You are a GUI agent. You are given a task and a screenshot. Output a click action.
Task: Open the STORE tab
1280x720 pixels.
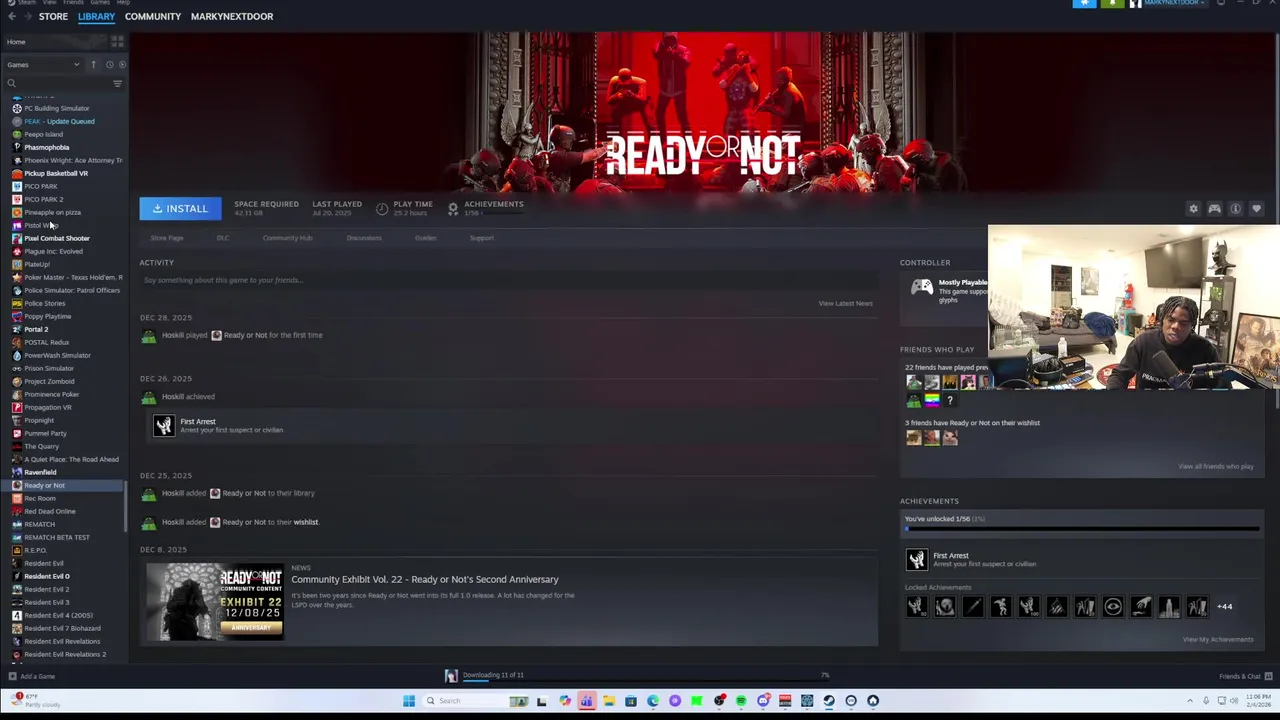pos(53,17)
